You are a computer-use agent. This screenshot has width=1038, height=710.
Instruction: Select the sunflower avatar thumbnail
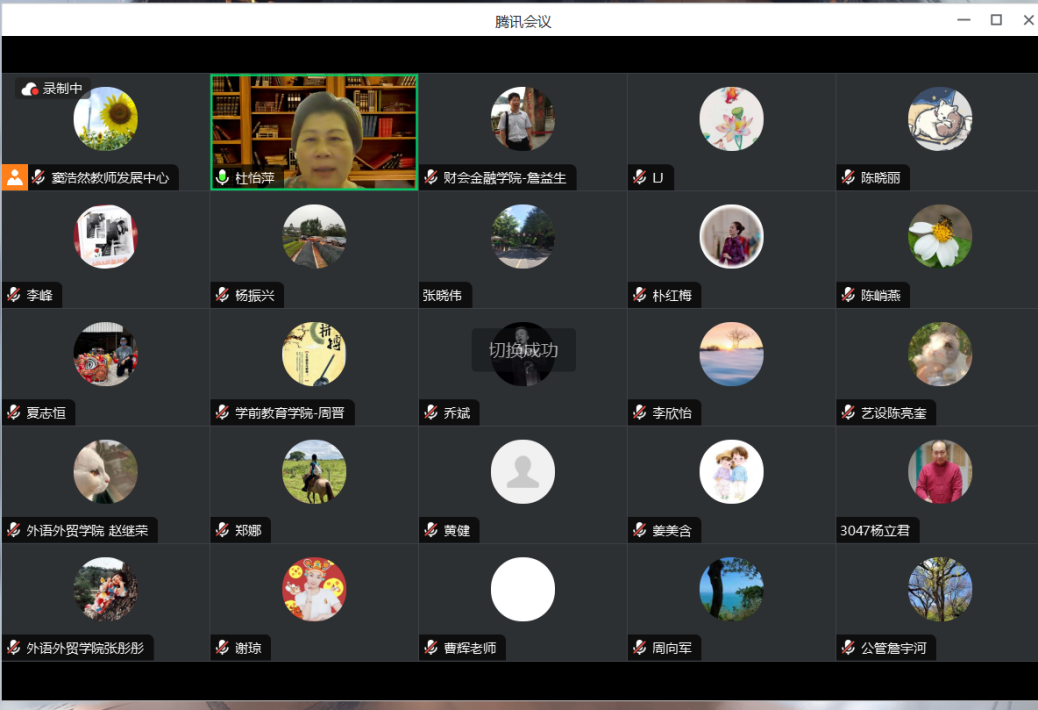[x=106, y=119]
